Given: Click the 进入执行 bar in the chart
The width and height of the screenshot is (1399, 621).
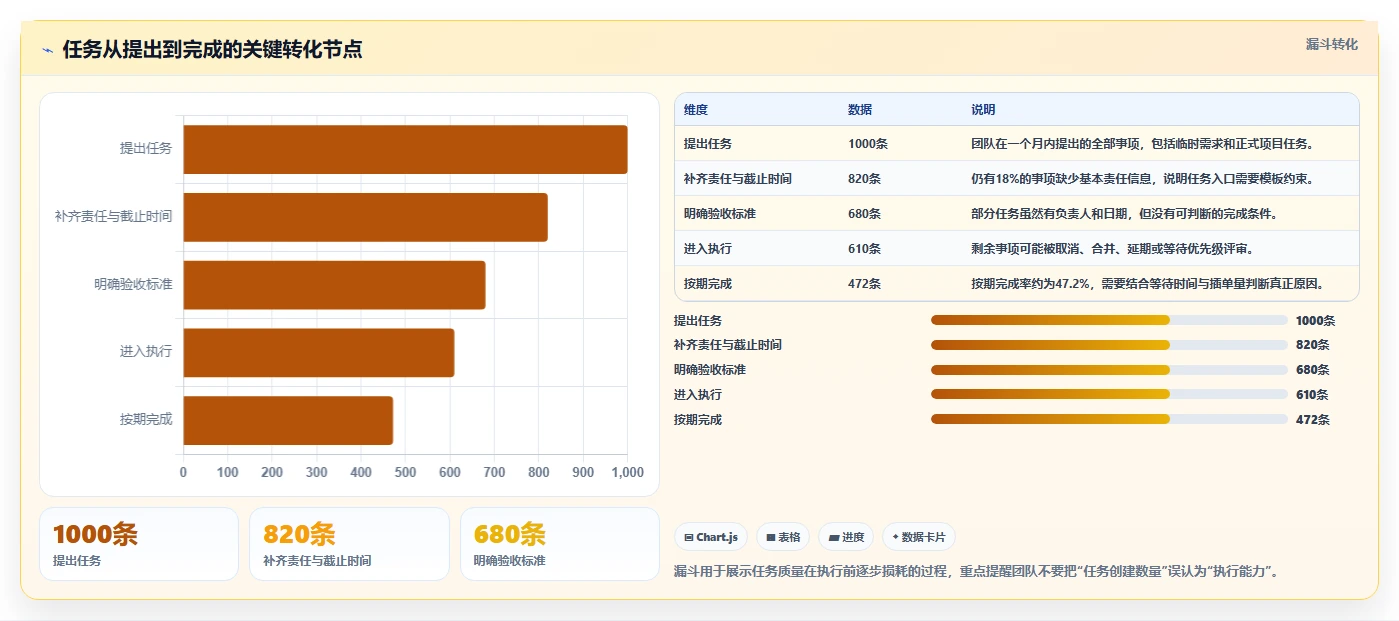Looking at the screenshot, I should (x=319, y=353).
